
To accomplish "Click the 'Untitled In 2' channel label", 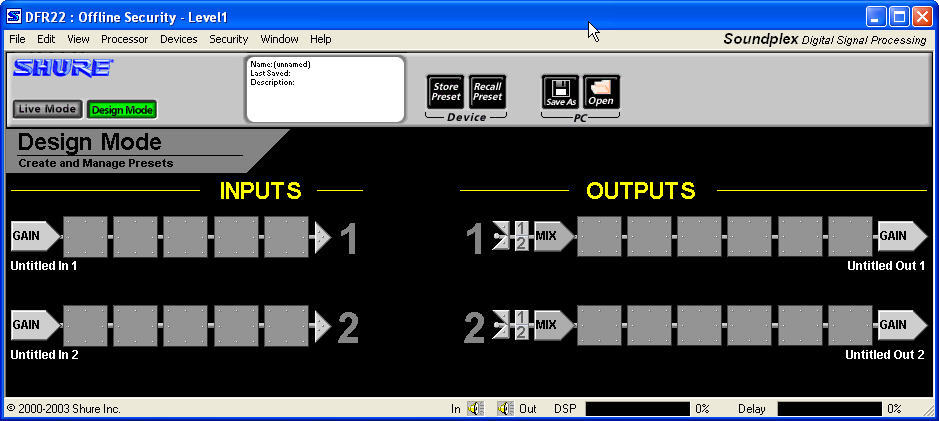I will 44,355.
